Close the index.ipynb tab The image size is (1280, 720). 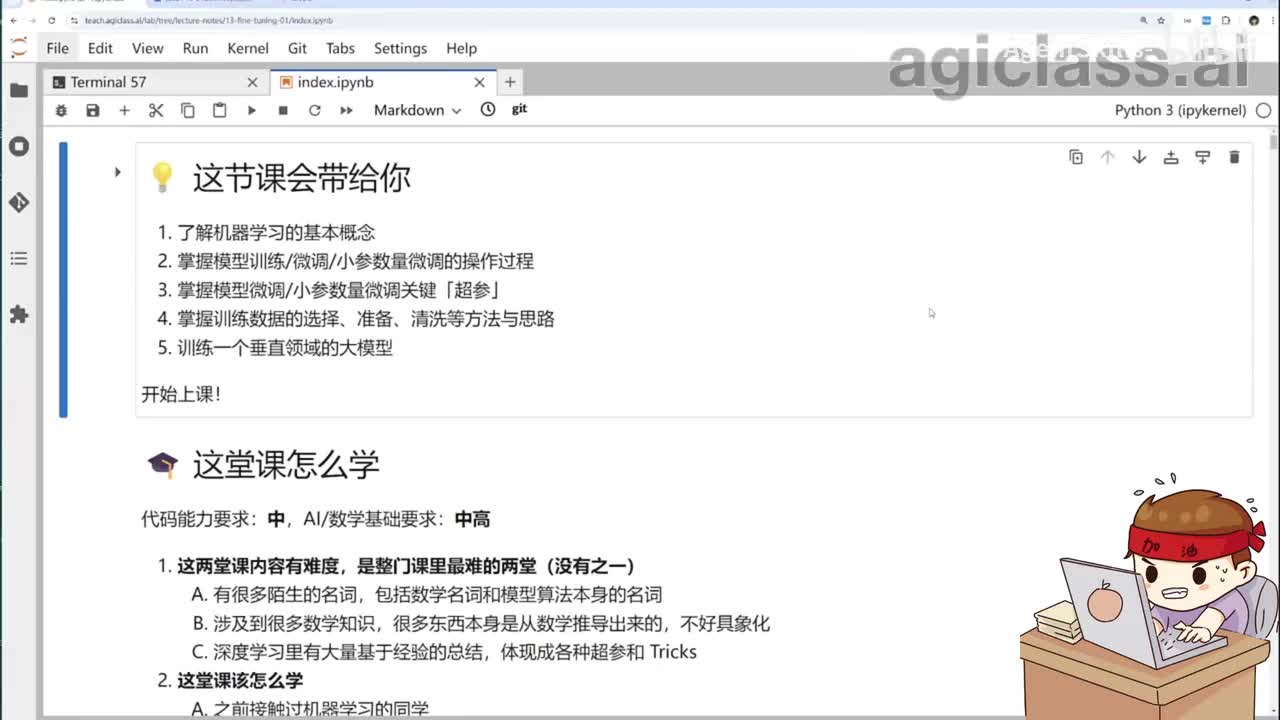[479, 82]
